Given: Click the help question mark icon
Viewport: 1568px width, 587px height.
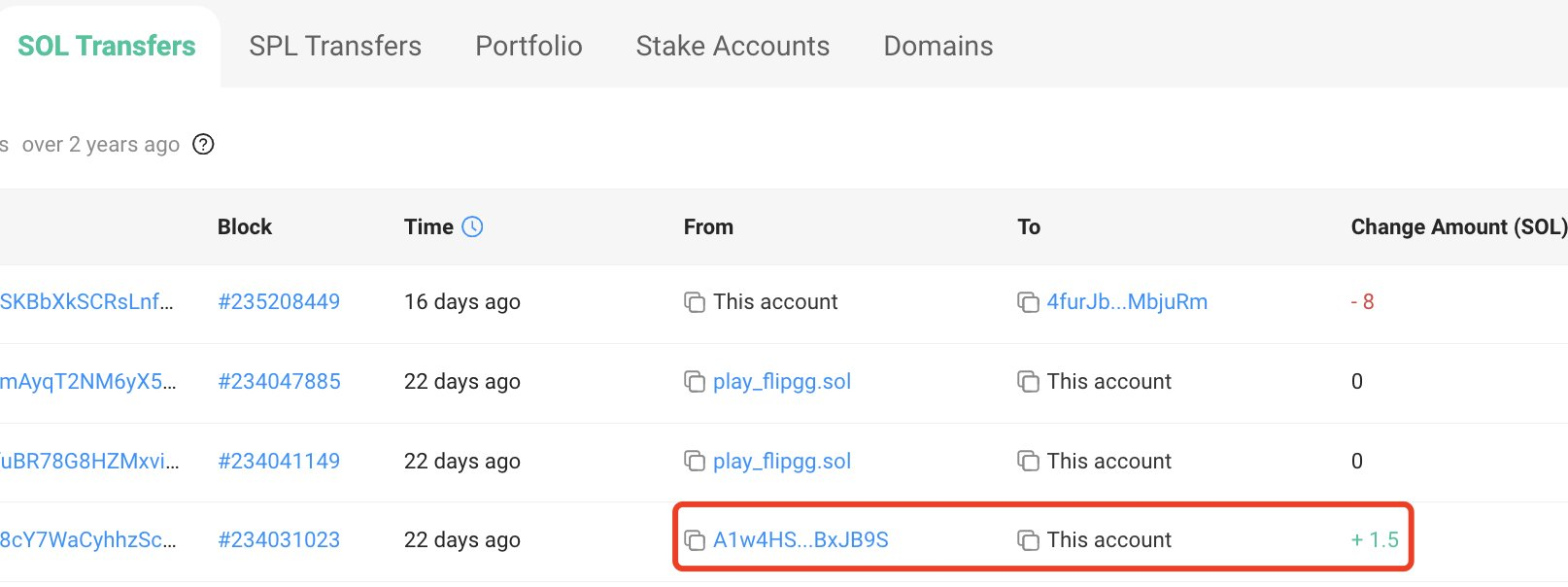Looking at the screenshot, I should click(203, 145).
